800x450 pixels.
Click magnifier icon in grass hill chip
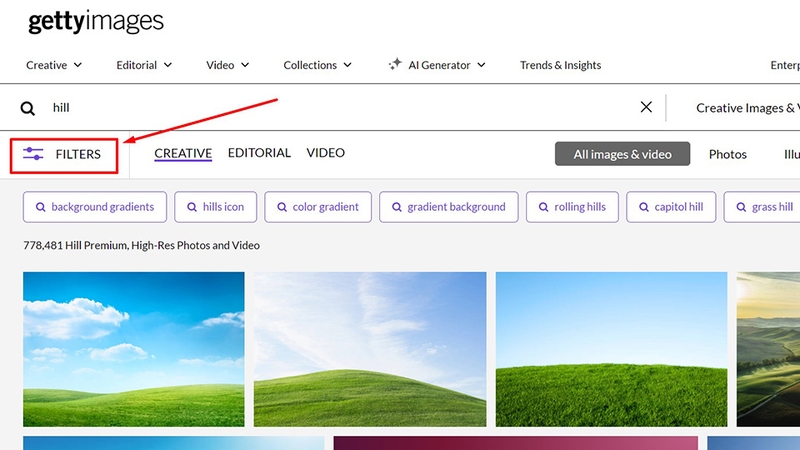(x=741, y=207)
